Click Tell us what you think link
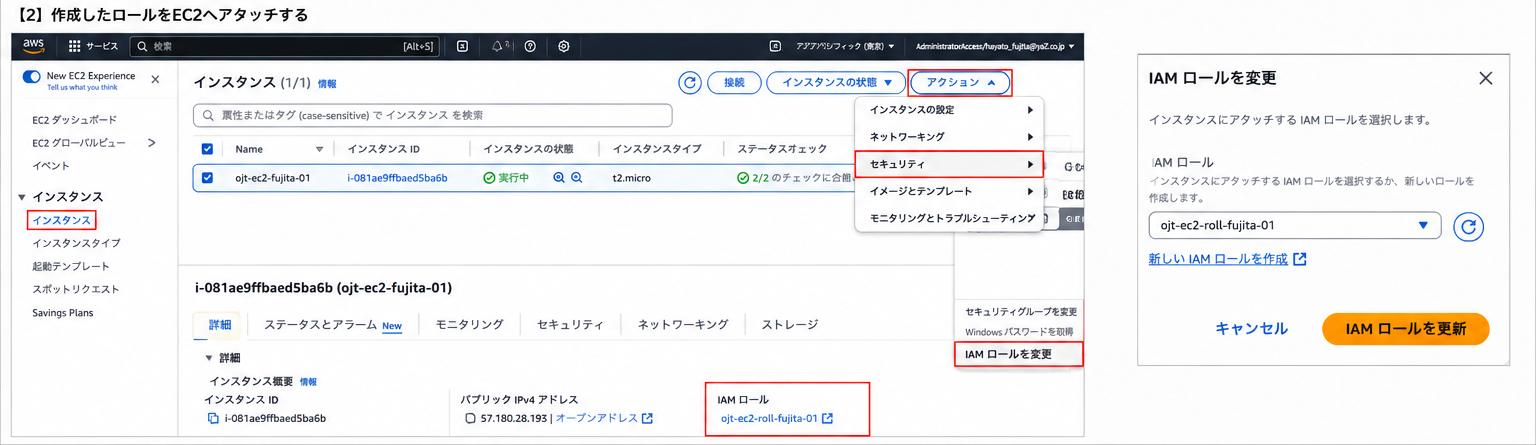This screenshot has width=1536, height=445. [84, 88]
